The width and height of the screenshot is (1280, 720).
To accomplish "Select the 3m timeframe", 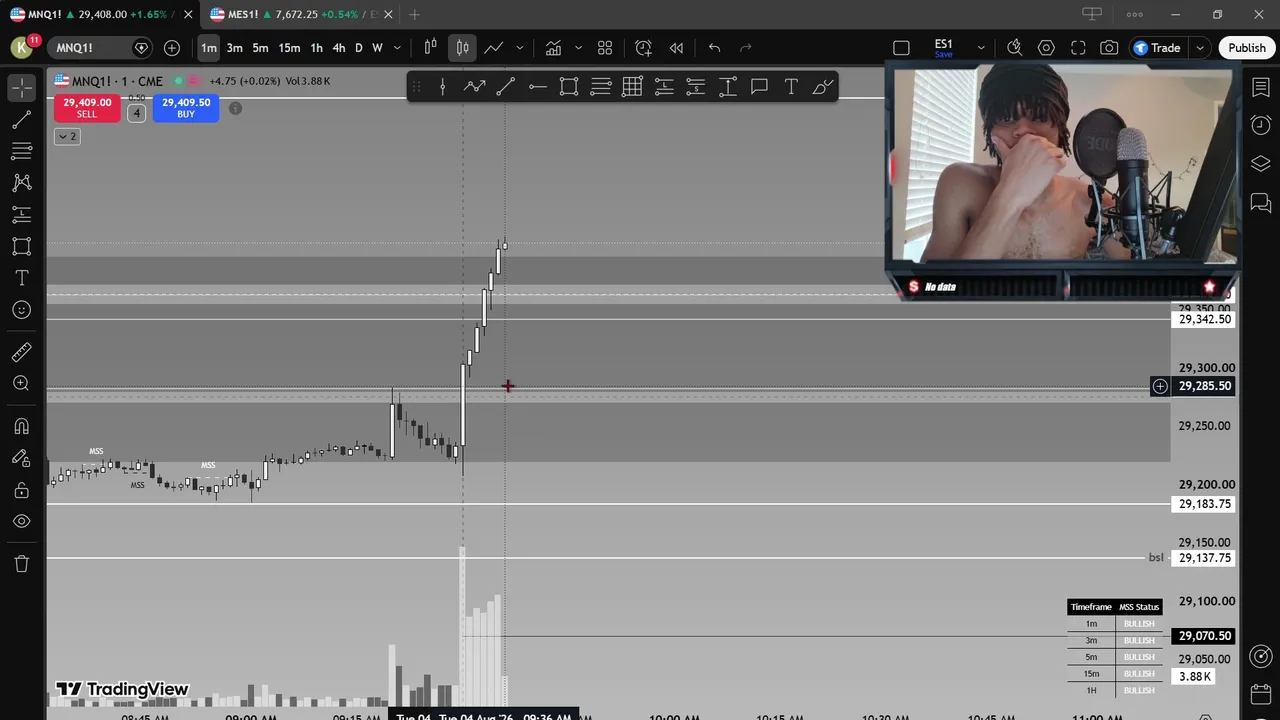I will coord(234,48).
